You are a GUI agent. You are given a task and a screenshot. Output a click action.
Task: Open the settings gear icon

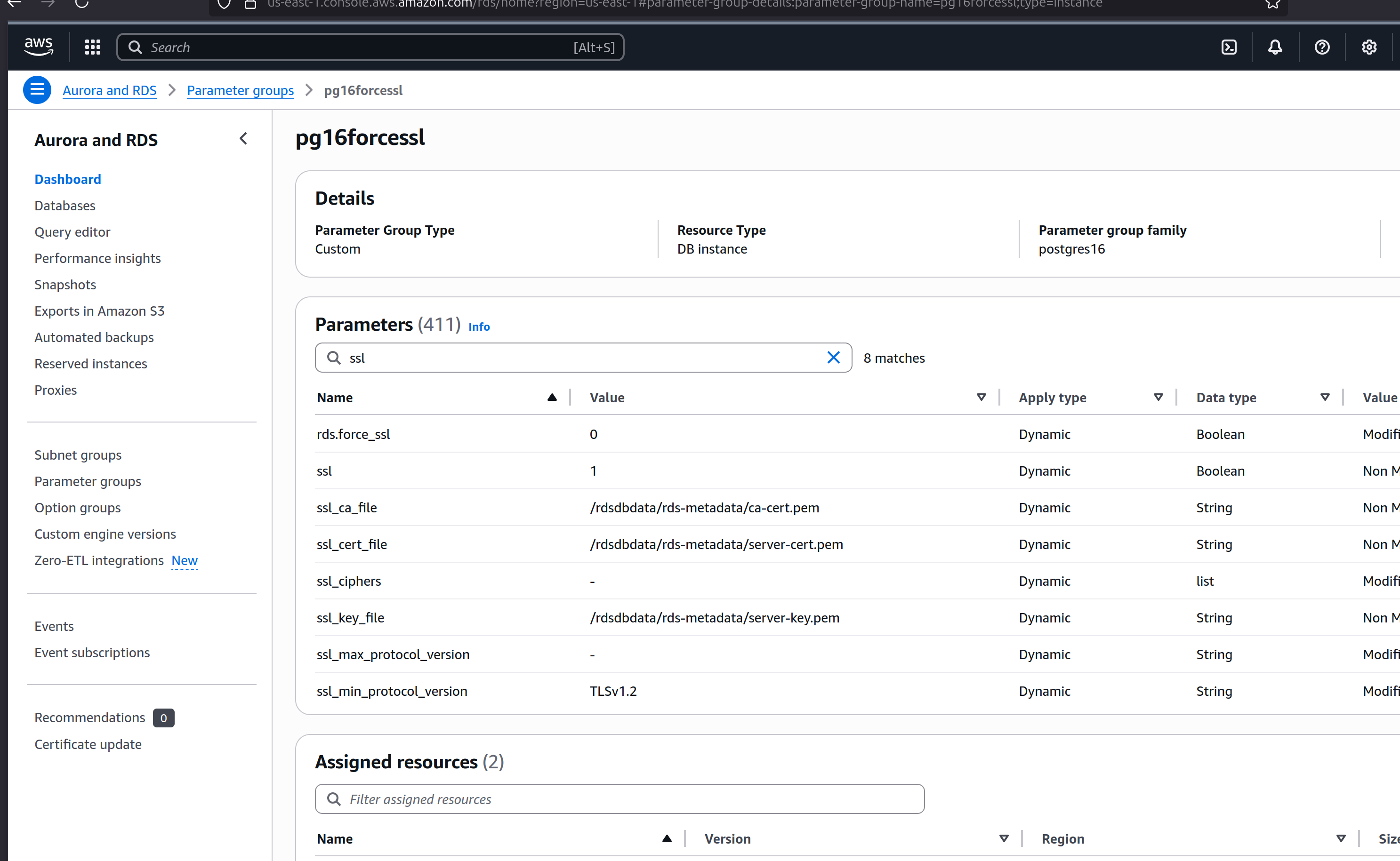pyautogui.click(x=1368, y=47)
